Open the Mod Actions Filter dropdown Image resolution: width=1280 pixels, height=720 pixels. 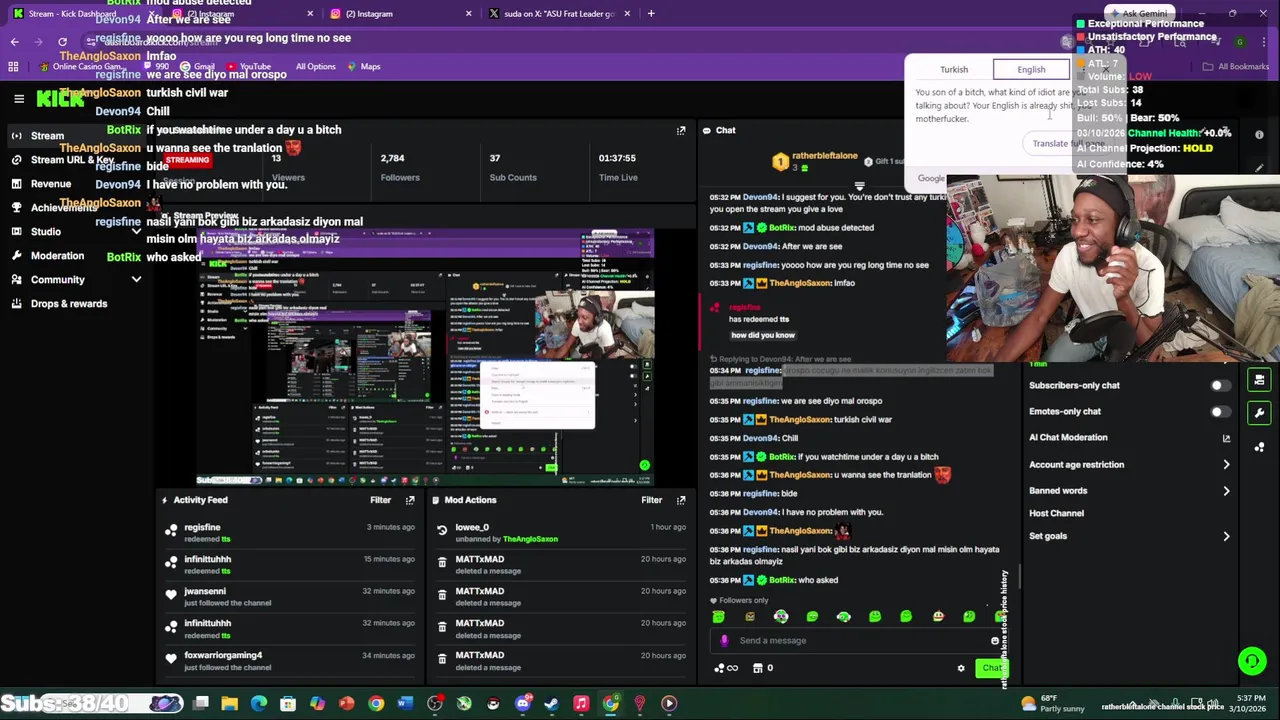pos(651,500)
